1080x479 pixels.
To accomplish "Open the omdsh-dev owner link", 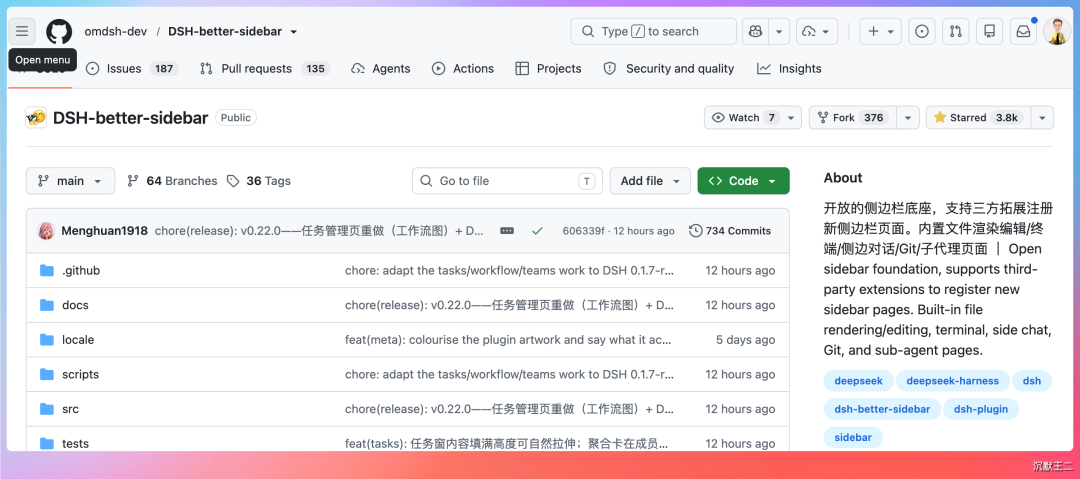I will pos(115,32).
